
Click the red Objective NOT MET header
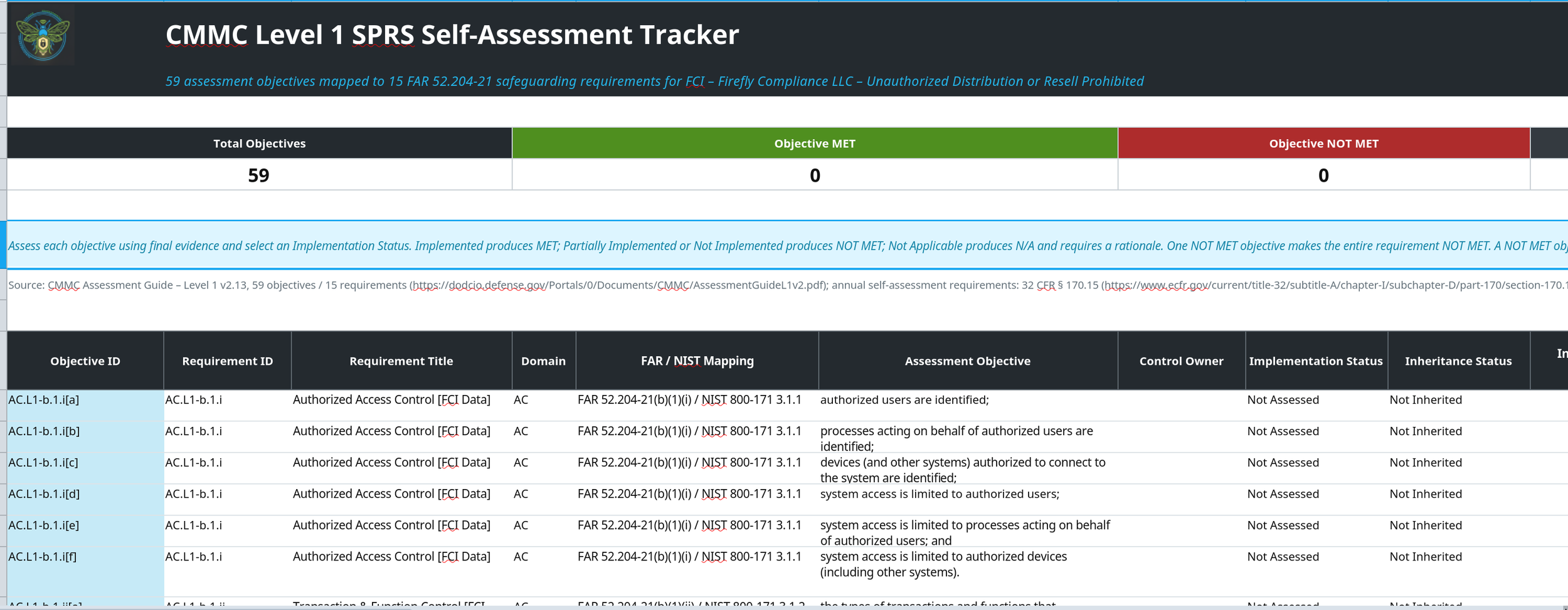pos(1323,144)
